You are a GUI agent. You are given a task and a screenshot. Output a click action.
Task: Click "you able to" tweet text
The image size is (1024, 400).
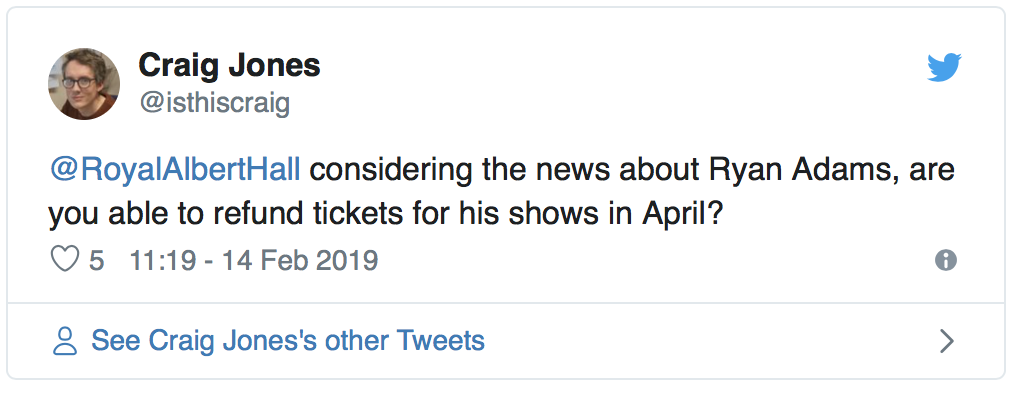125,213
